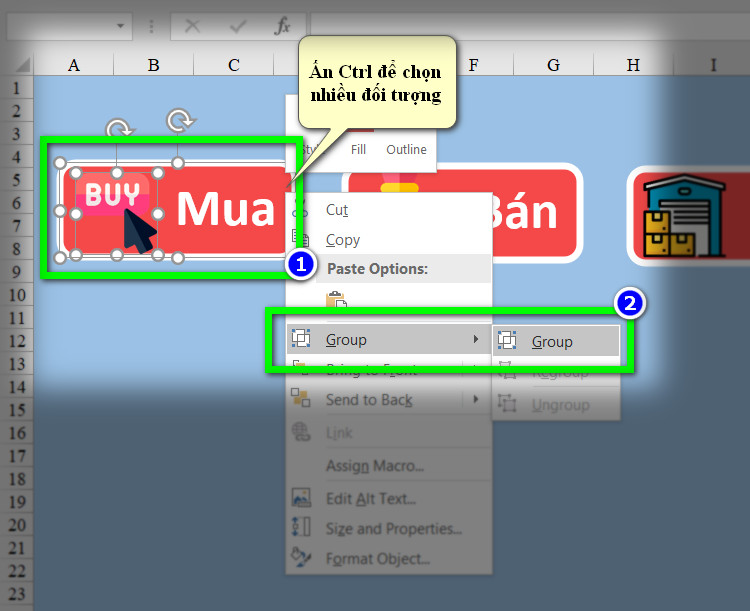
Task: Click the rotation handle of the Mua shape
Action: tap(180, 121)
